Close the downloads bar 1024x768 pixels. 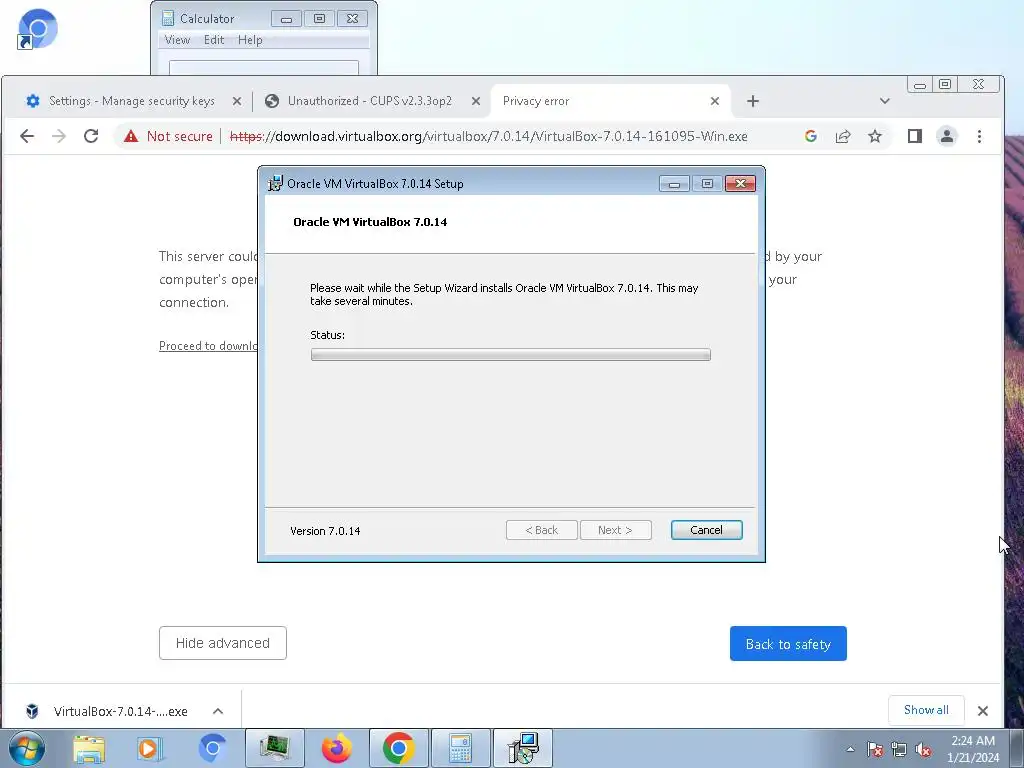(982, 711)
